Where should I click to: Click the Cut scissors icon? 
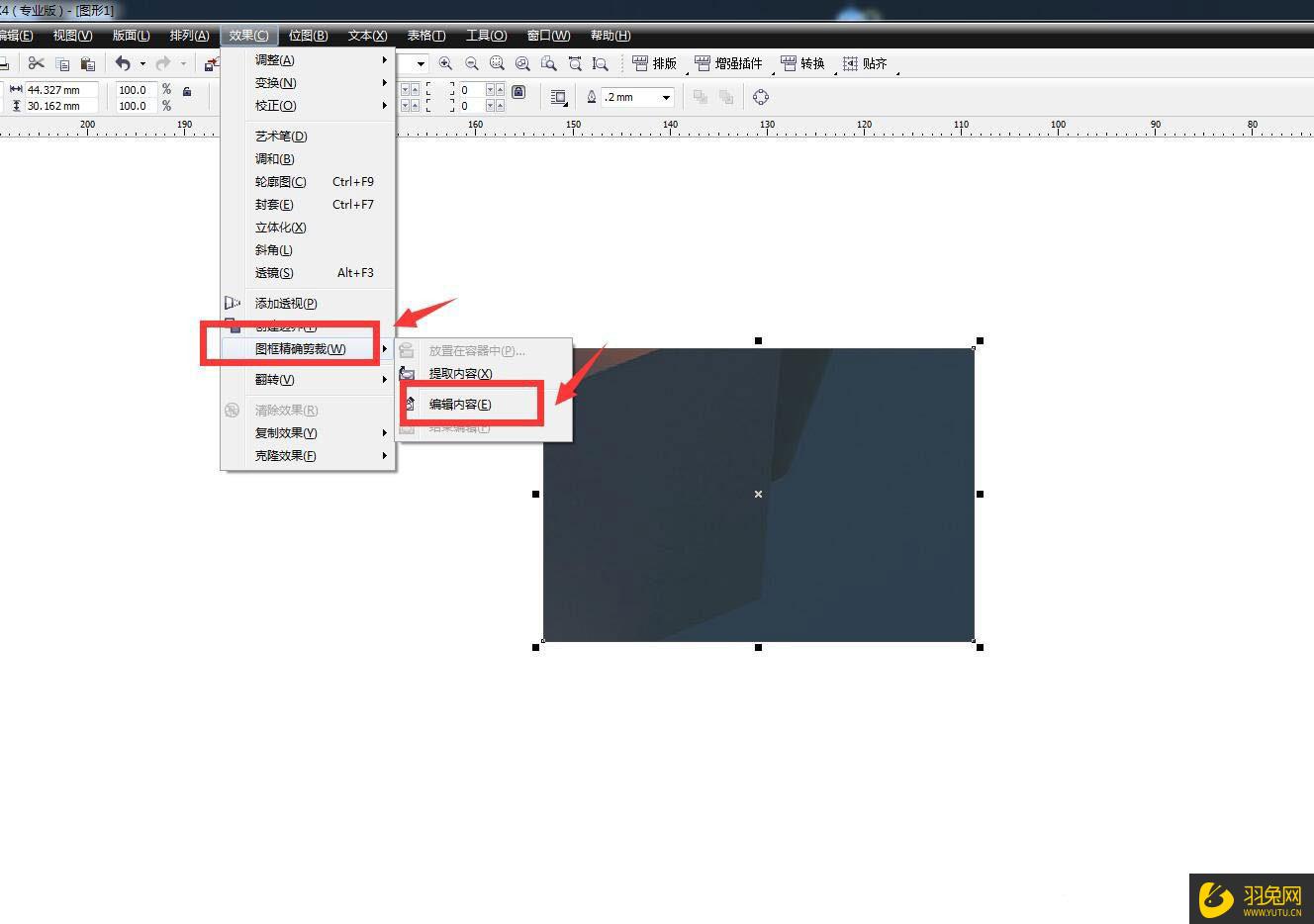(x=37, y=63)
